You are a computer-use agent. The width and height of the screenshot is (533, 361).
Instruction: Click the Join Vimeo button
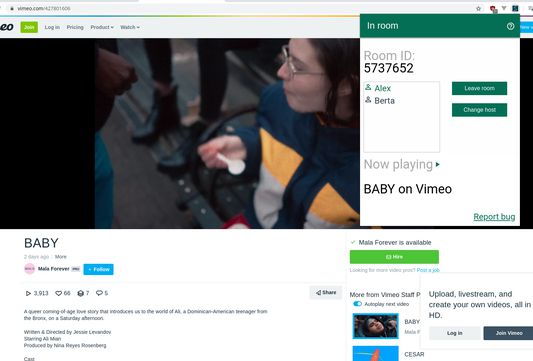pyautogui.click(x=509, y=333)
